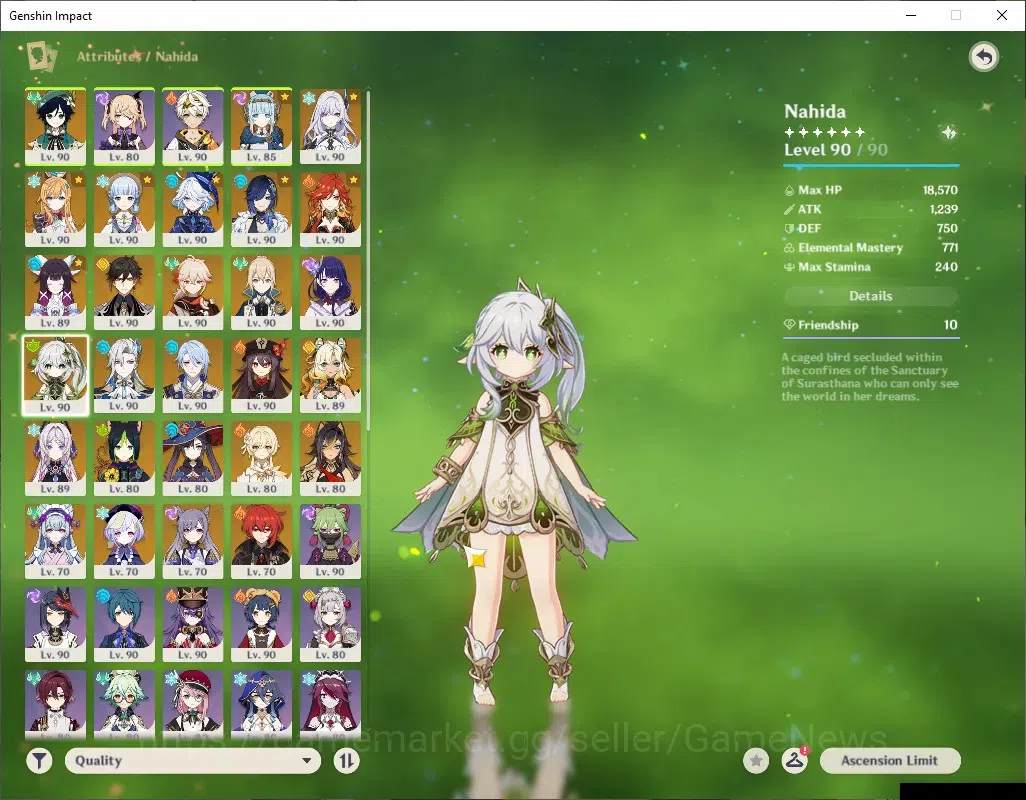The image size is (1026, 800).
Task: Select Kazuha portrait
Action: pos(193,292)
